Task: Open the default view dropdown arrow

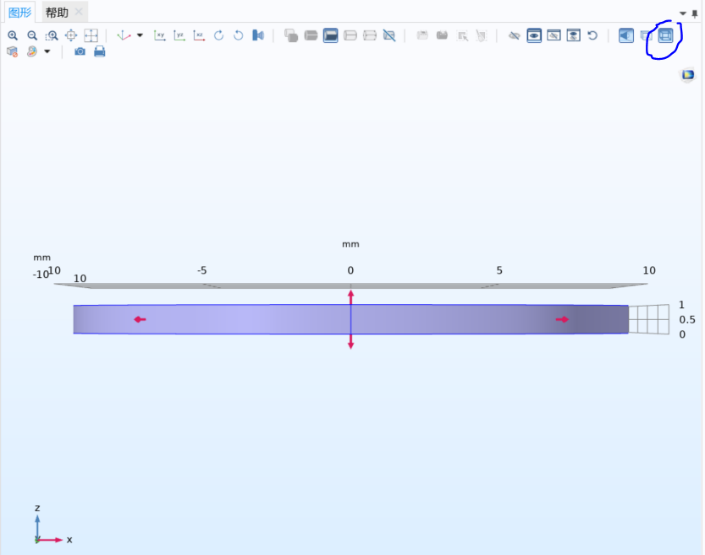Action: (x=140, y=36)
